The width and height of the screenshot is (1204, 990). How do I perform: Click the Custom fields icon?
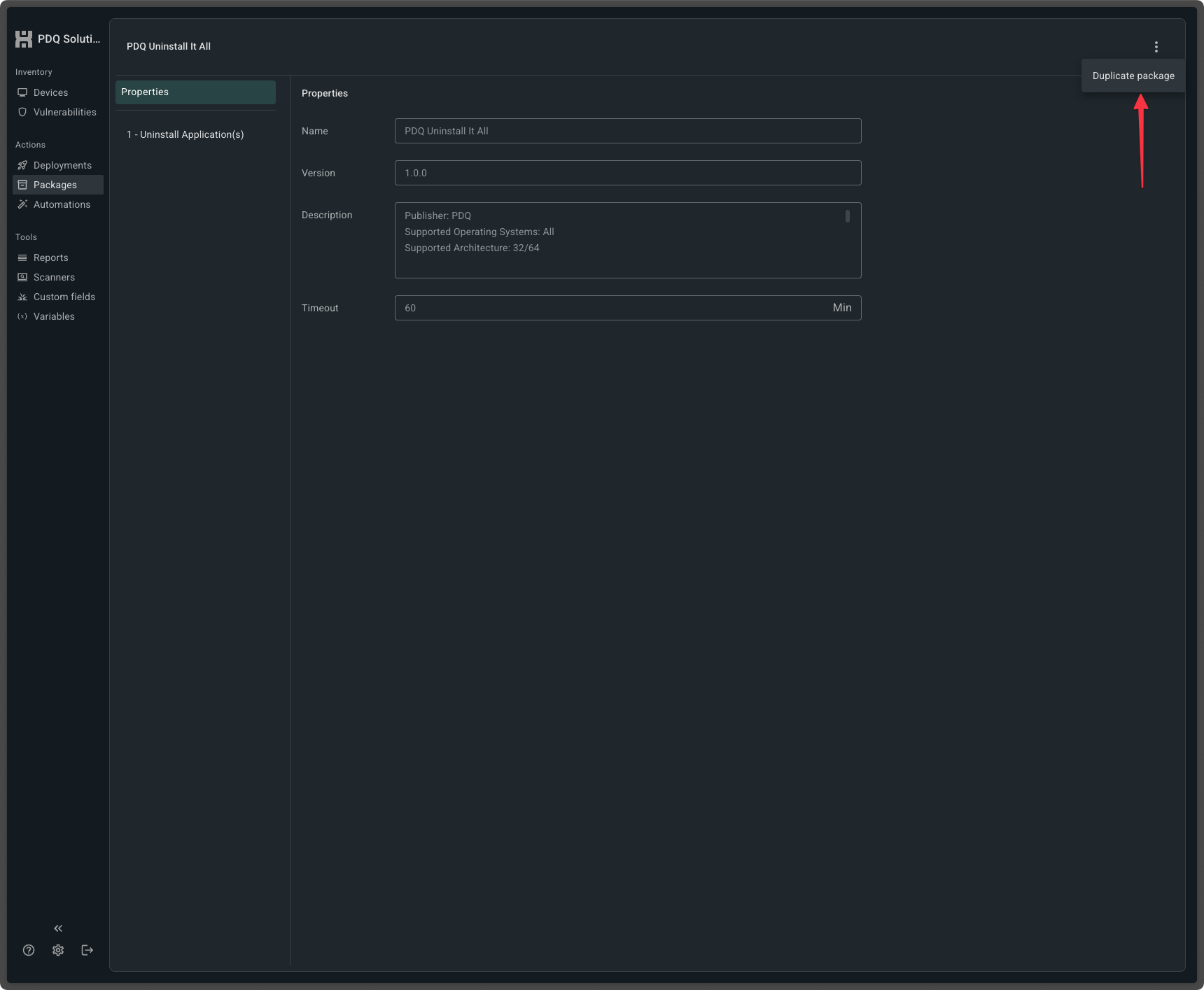(x=22, y=297)
